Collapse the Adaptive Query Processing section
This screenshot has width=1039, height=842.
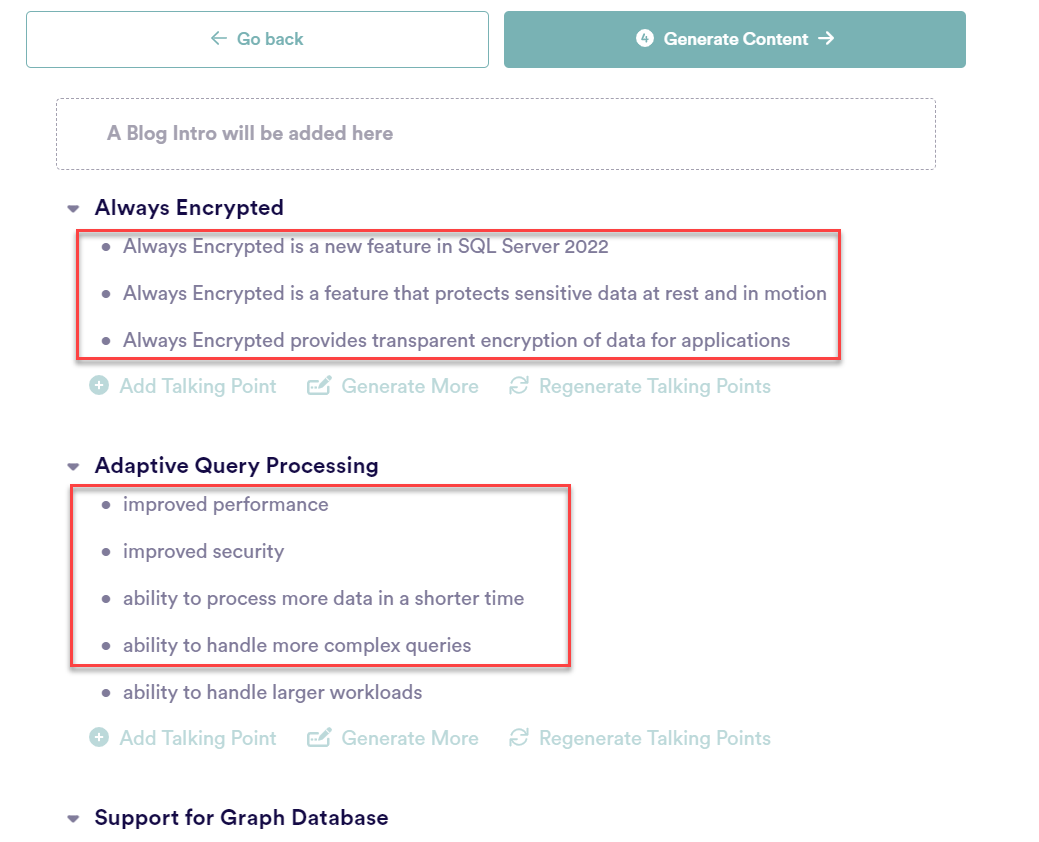click(x=73, y=467)
